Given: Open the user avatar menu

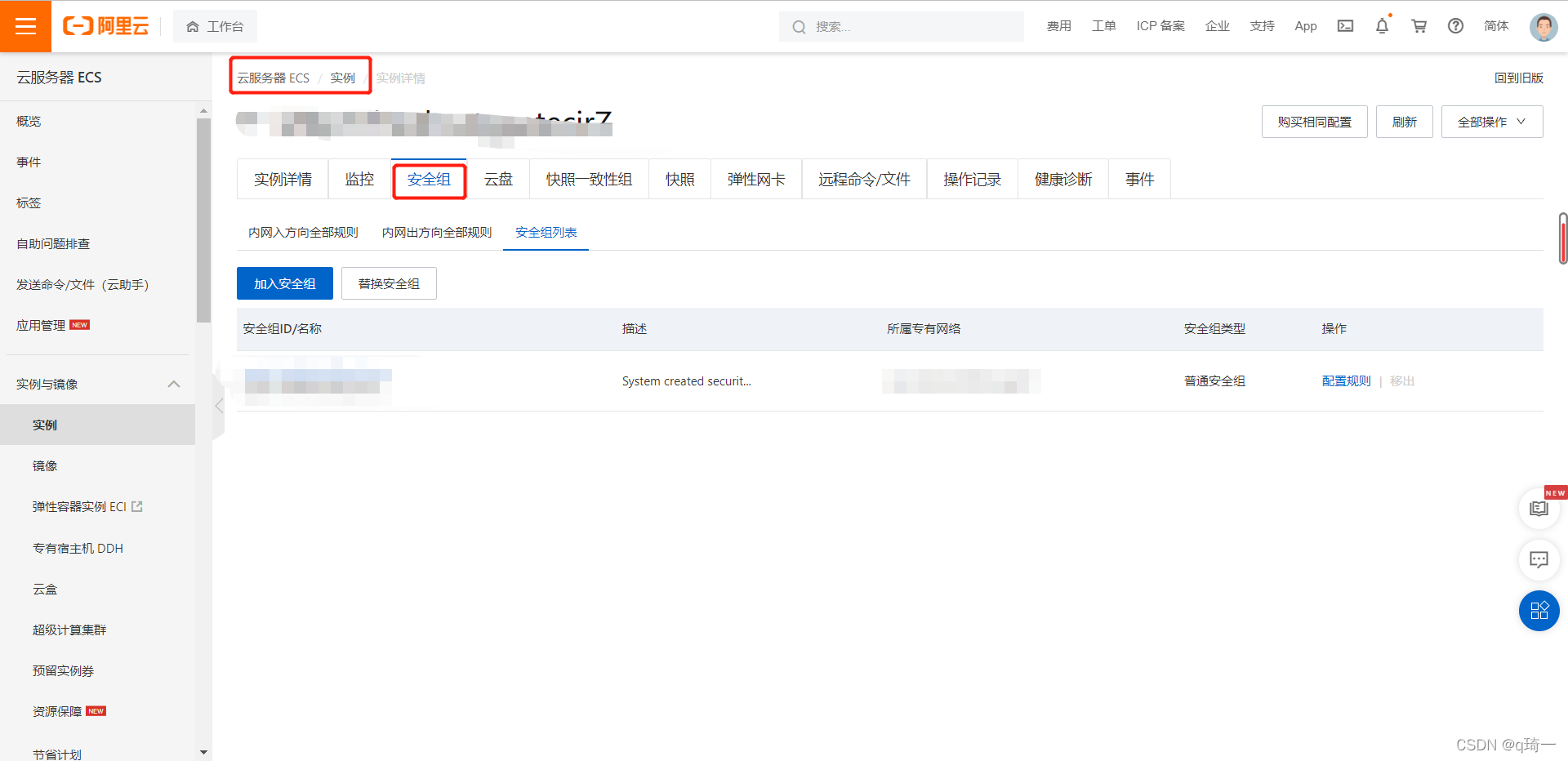Looking at the screenshot, I should tap(1543, 26).
